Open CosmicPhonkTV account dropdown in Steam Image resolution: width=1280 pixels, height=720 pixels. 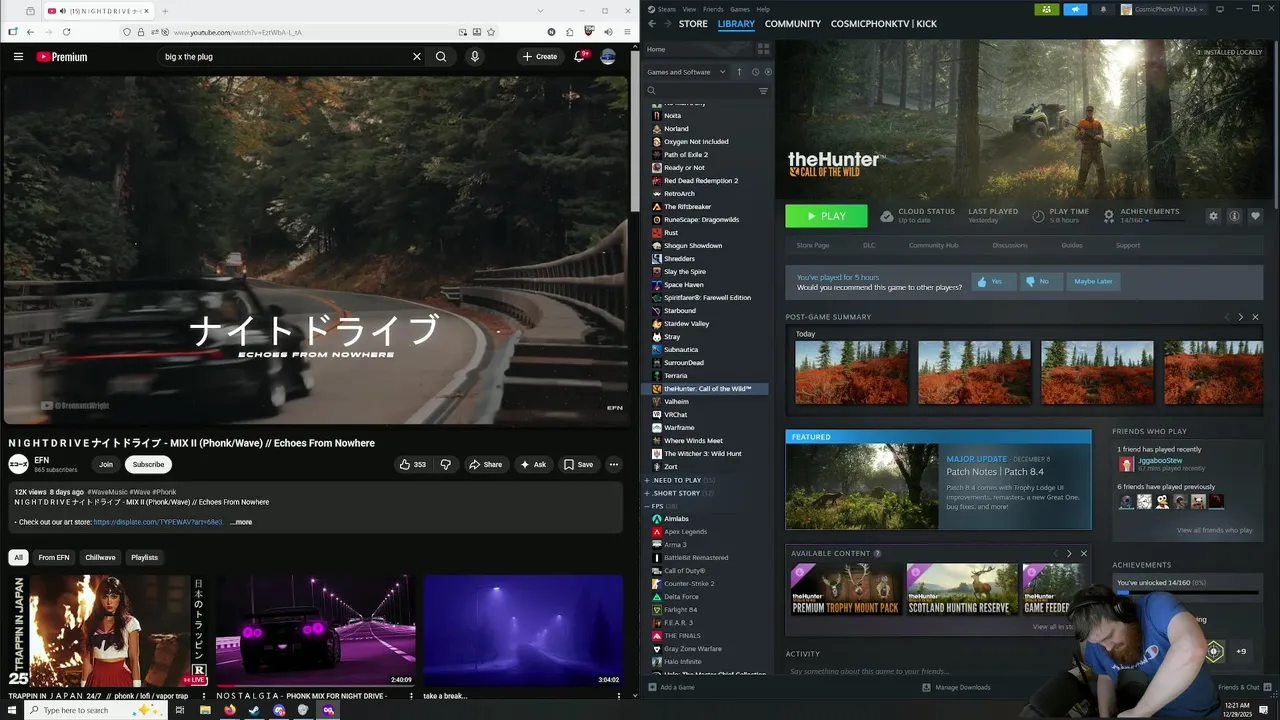1164,9
